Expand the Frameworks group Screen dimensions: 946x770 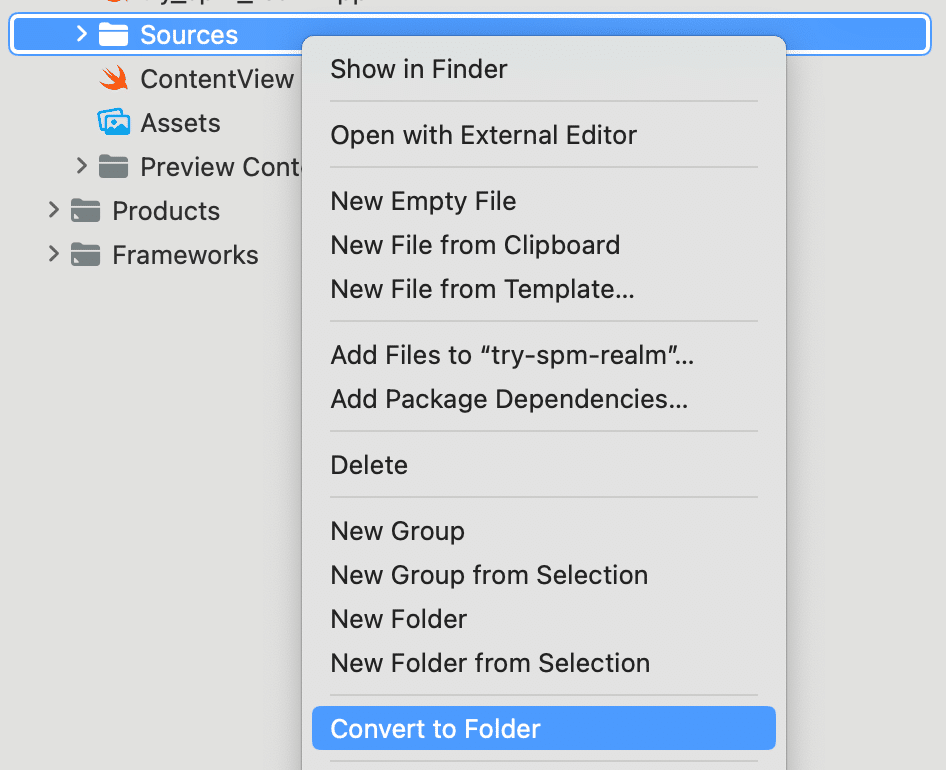pyautogui.click(x=53, y=254)
